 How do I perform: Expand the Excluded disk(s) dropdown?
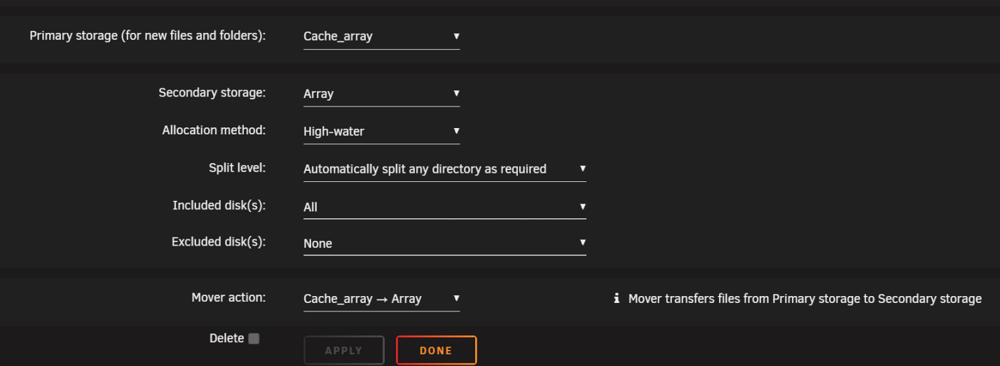tap(445, 243)
